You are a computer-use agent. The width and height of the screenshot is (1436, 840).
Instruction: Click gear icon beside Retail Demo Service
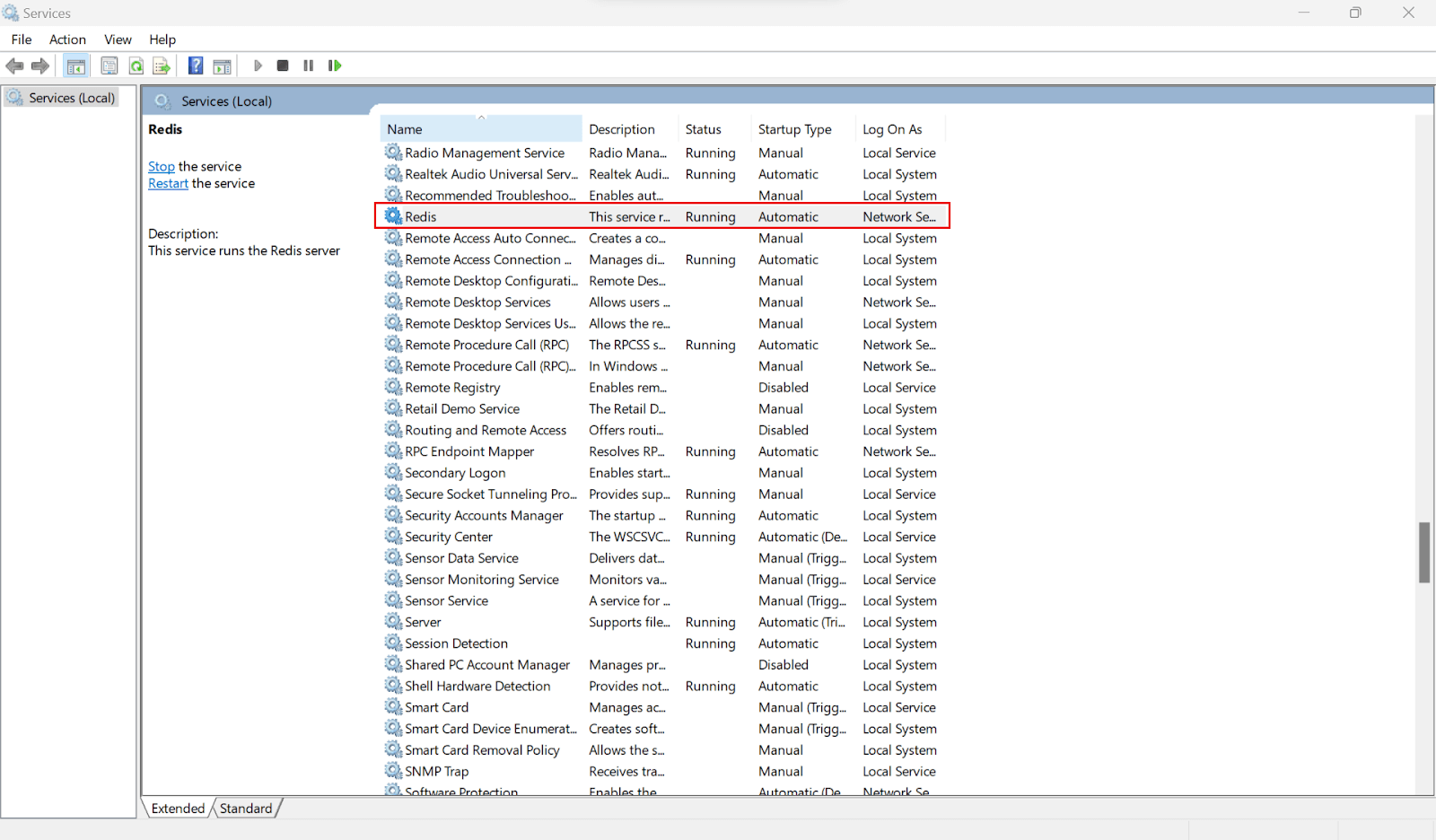coord(393,408)
